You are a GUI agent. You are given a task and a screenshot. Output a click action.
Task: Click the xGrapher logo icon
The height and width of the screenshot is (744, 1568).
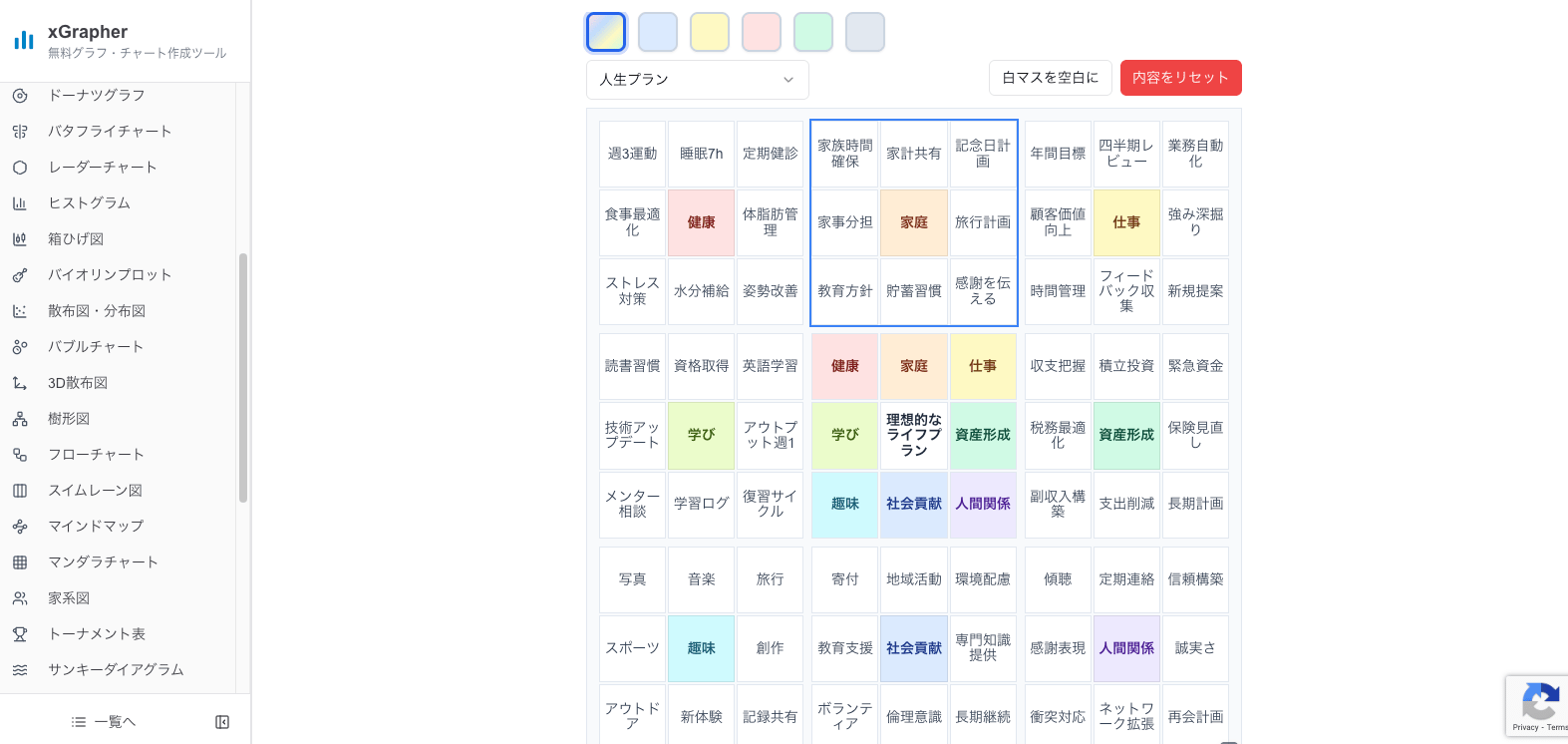(24, 40)
